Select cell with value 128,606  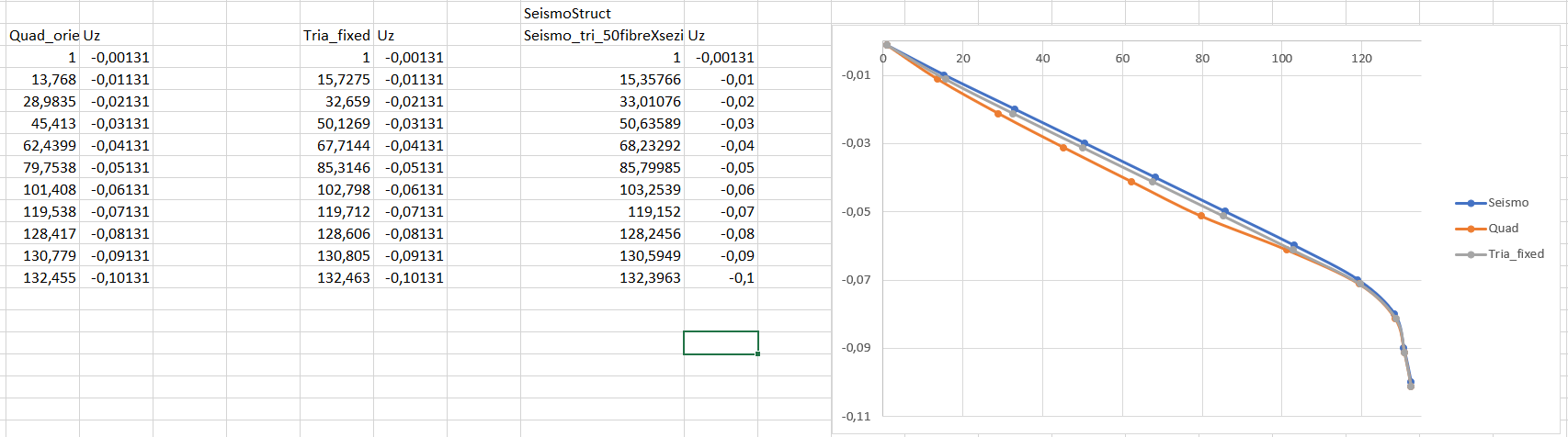(336, 233)
